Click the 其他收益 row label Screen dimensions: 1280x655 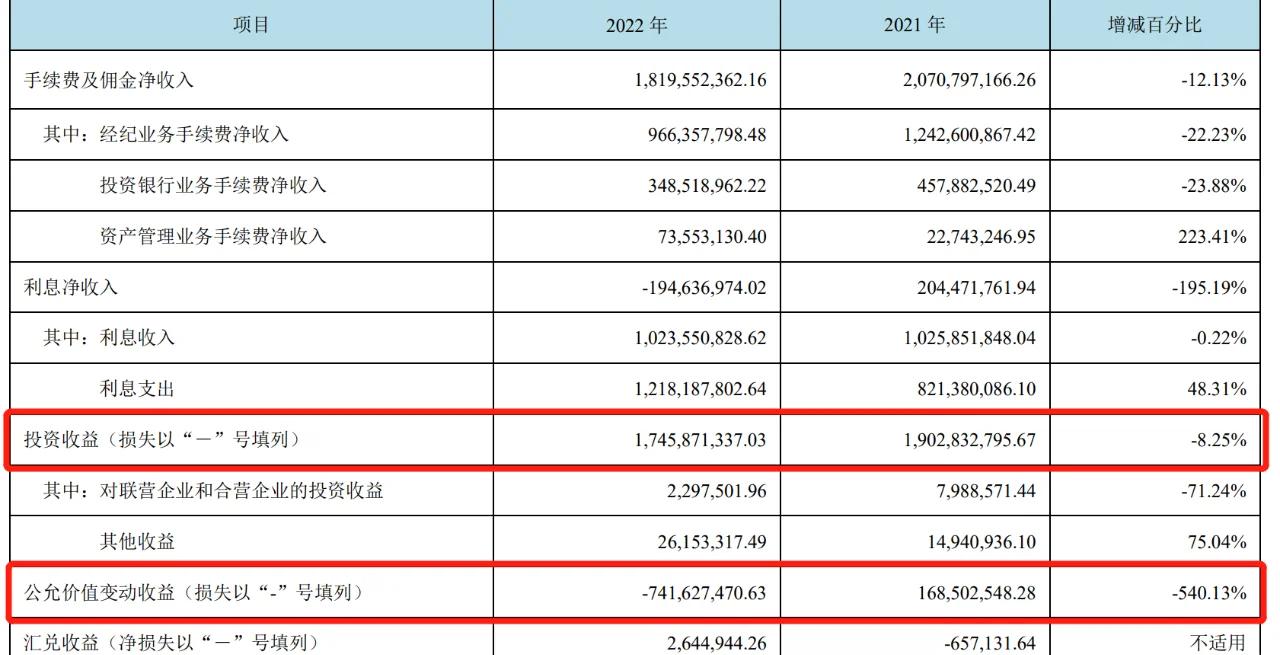tap(137, 542)
